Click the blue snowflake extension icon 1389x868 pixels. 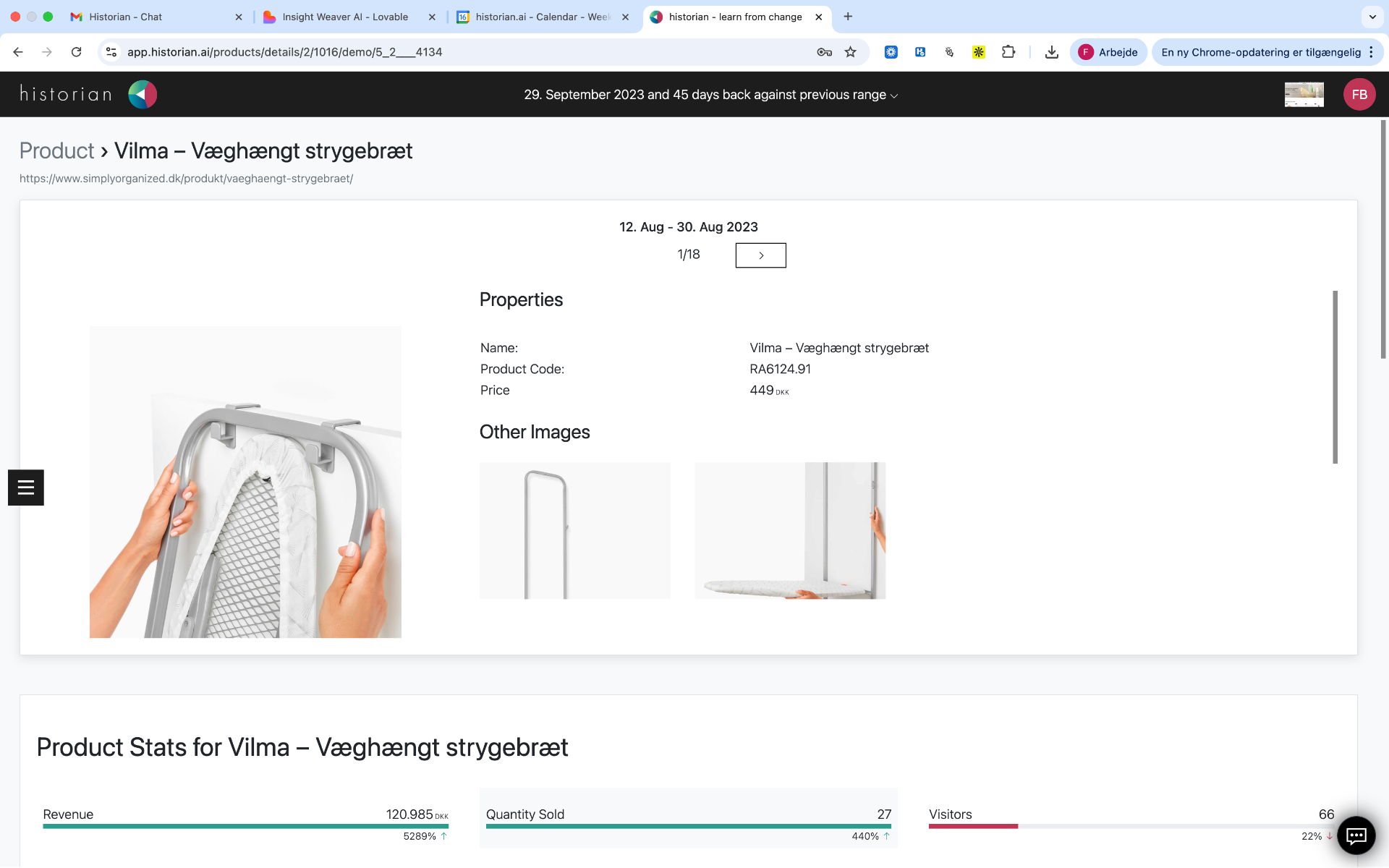[891, 52]
